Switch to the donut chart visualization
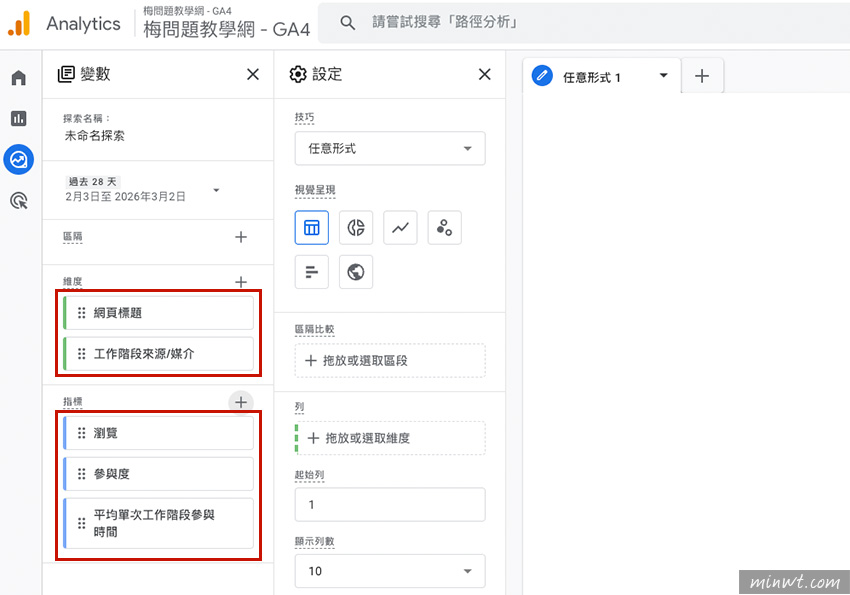 point(355,227)
